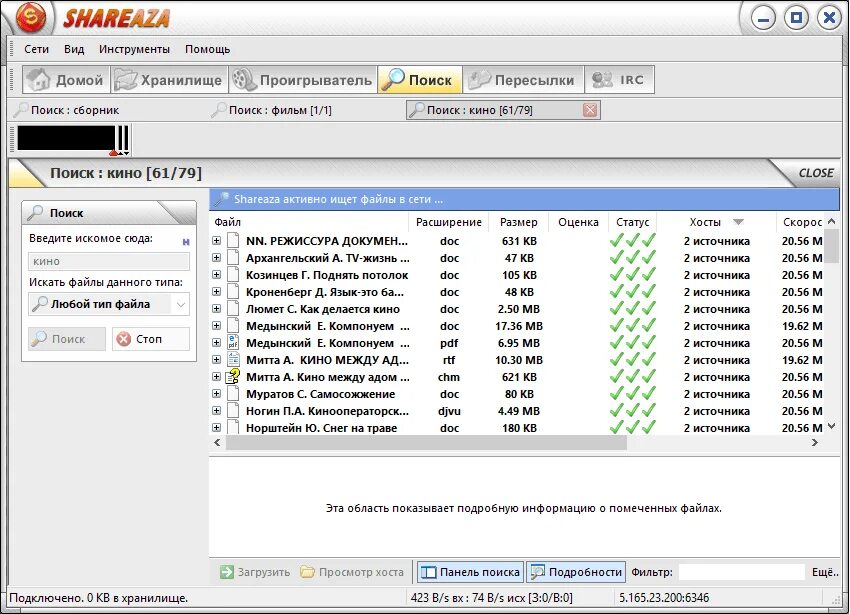Expand the 'Архангельский А. TV-жизнь' row

click(216, 258)
